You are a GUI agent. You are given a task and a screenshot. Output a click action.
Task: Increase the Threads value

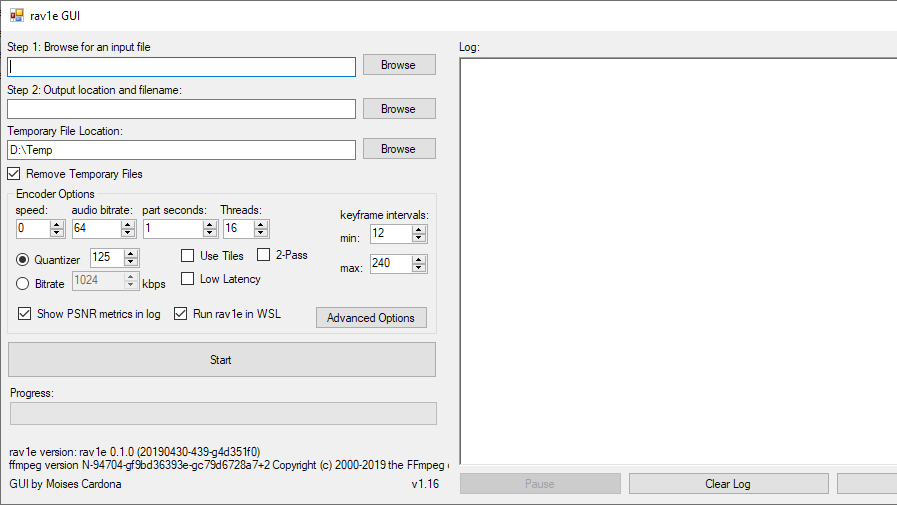click(x=261, y=225)
